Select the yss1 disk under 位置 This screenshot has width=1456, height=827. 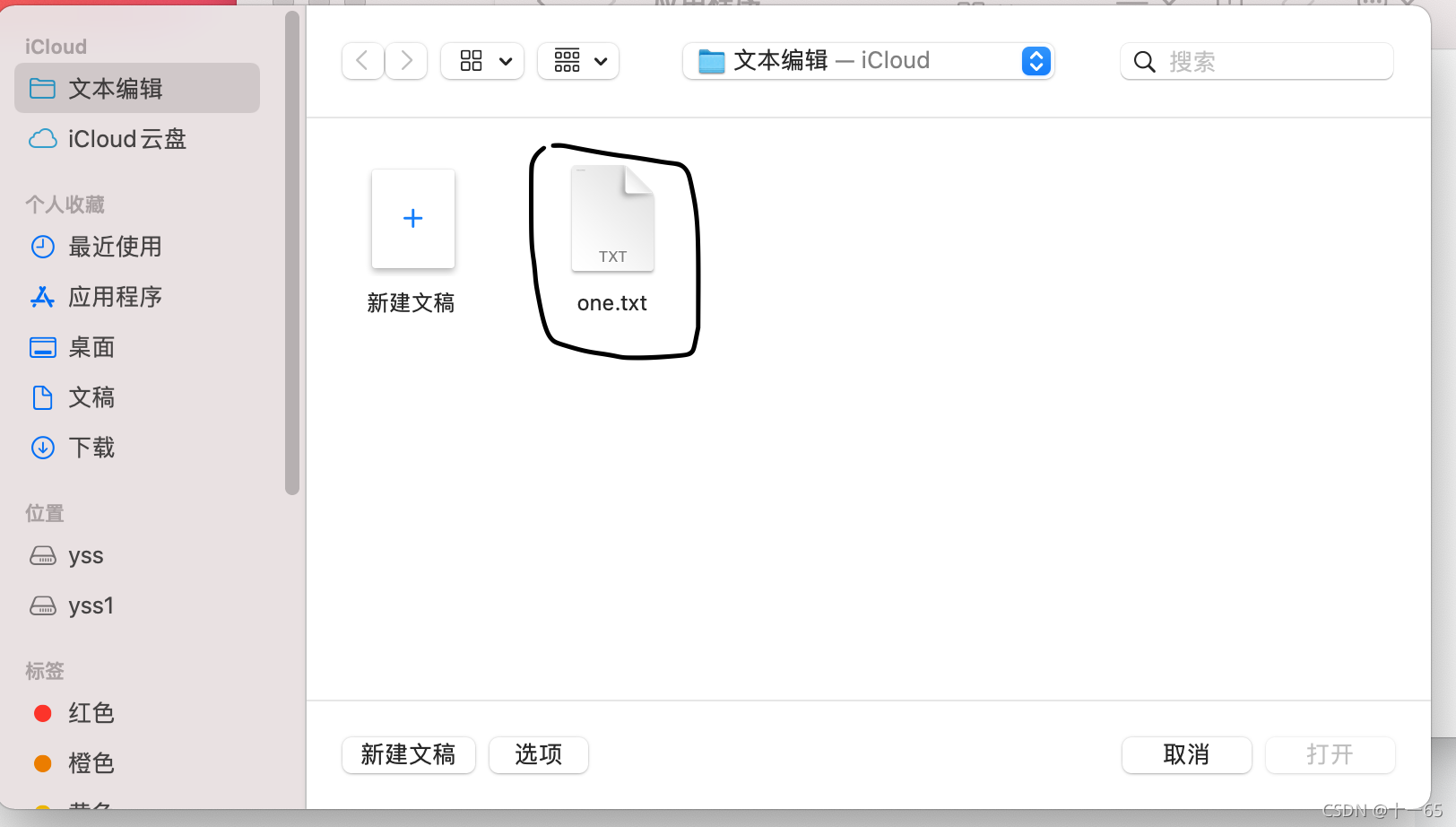pyautogui.click(x=91, y=605)
